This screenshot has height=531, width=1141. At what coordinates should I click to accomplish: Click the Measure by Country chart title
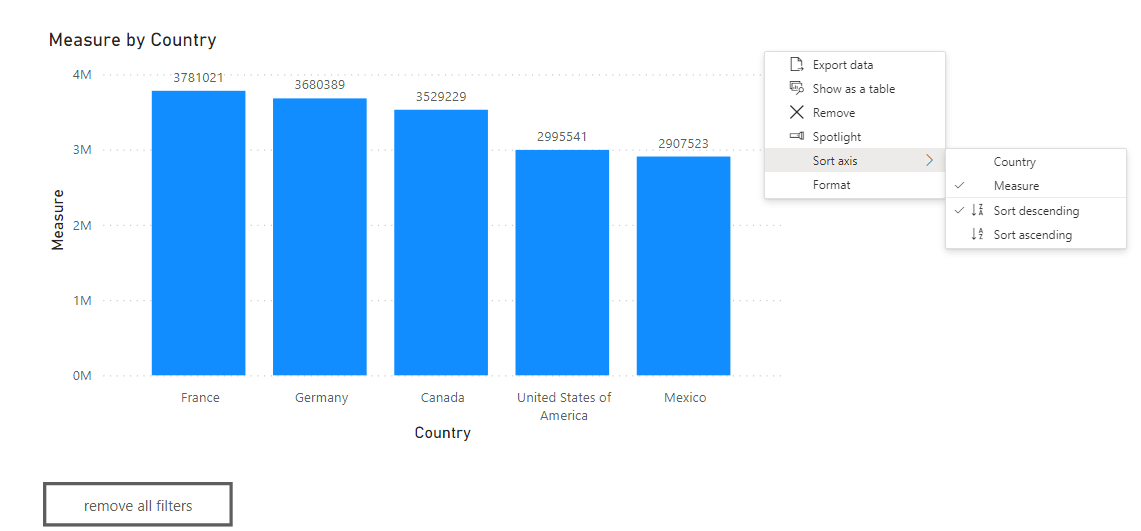pos(132,40)
